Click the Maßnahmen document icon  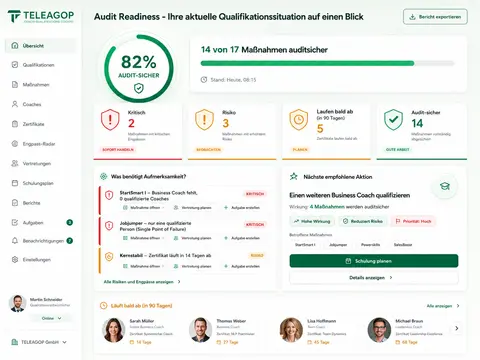(15, 84)
